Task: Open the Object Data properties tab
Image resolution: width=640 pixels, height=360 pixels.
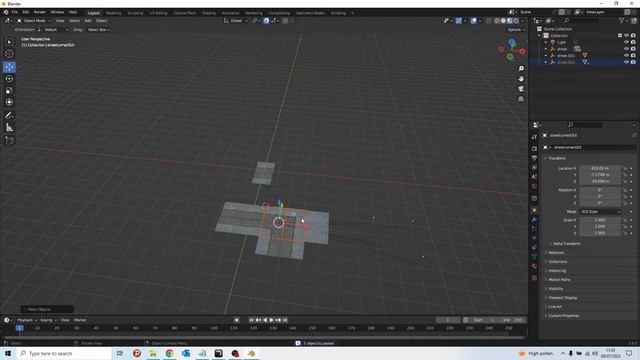Action: pos(534,257)
